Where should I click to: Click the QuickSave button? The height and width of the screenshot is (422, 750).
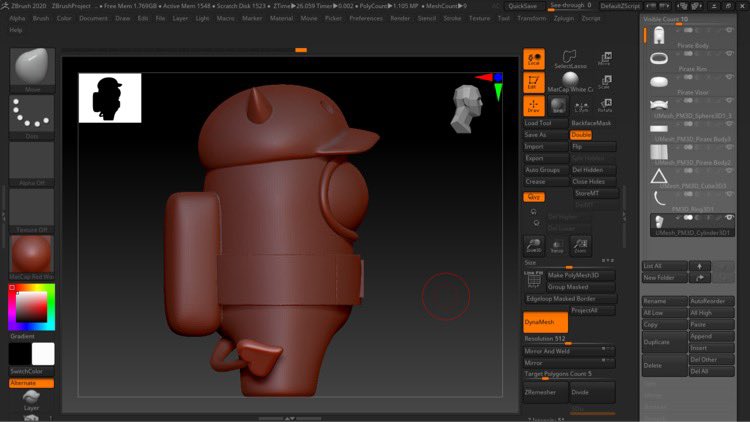coord(522,6)
